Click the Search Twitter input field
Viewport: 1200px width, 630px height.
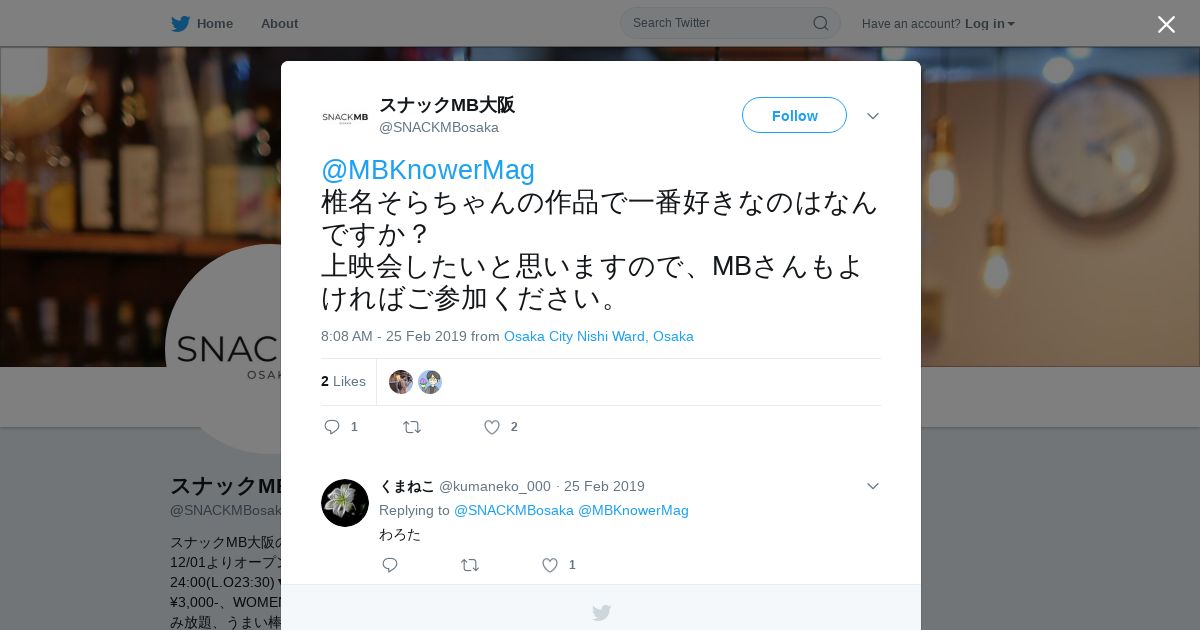click(x=720, y=23)
